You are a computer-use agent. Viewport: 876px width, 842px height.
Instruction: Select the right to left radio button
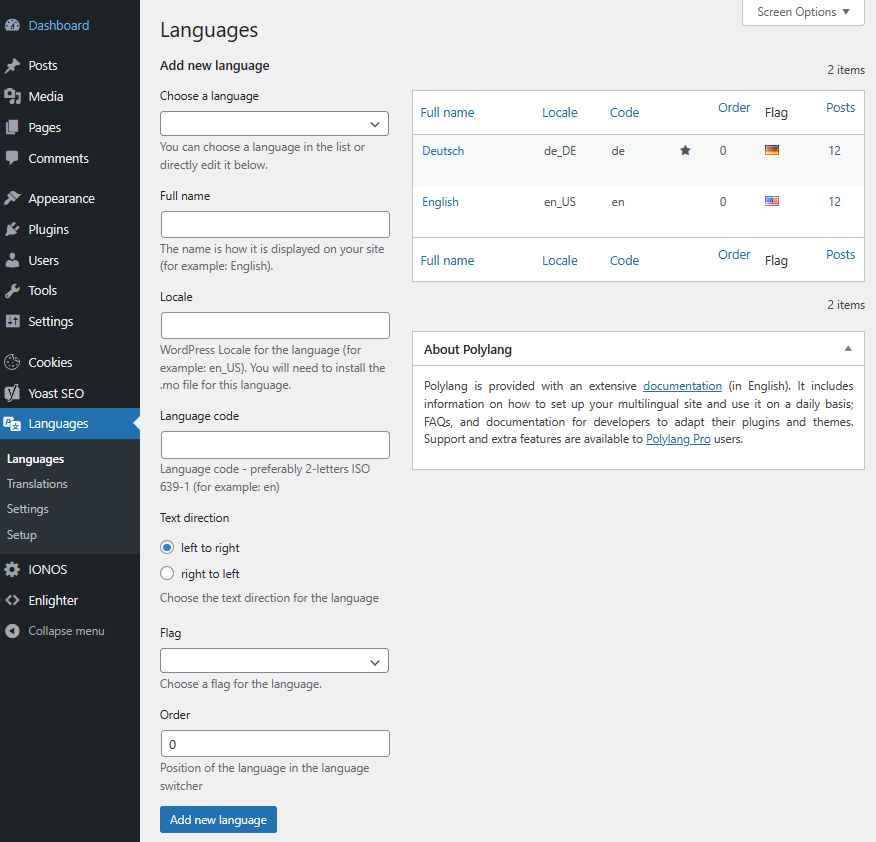coord(168,574)
